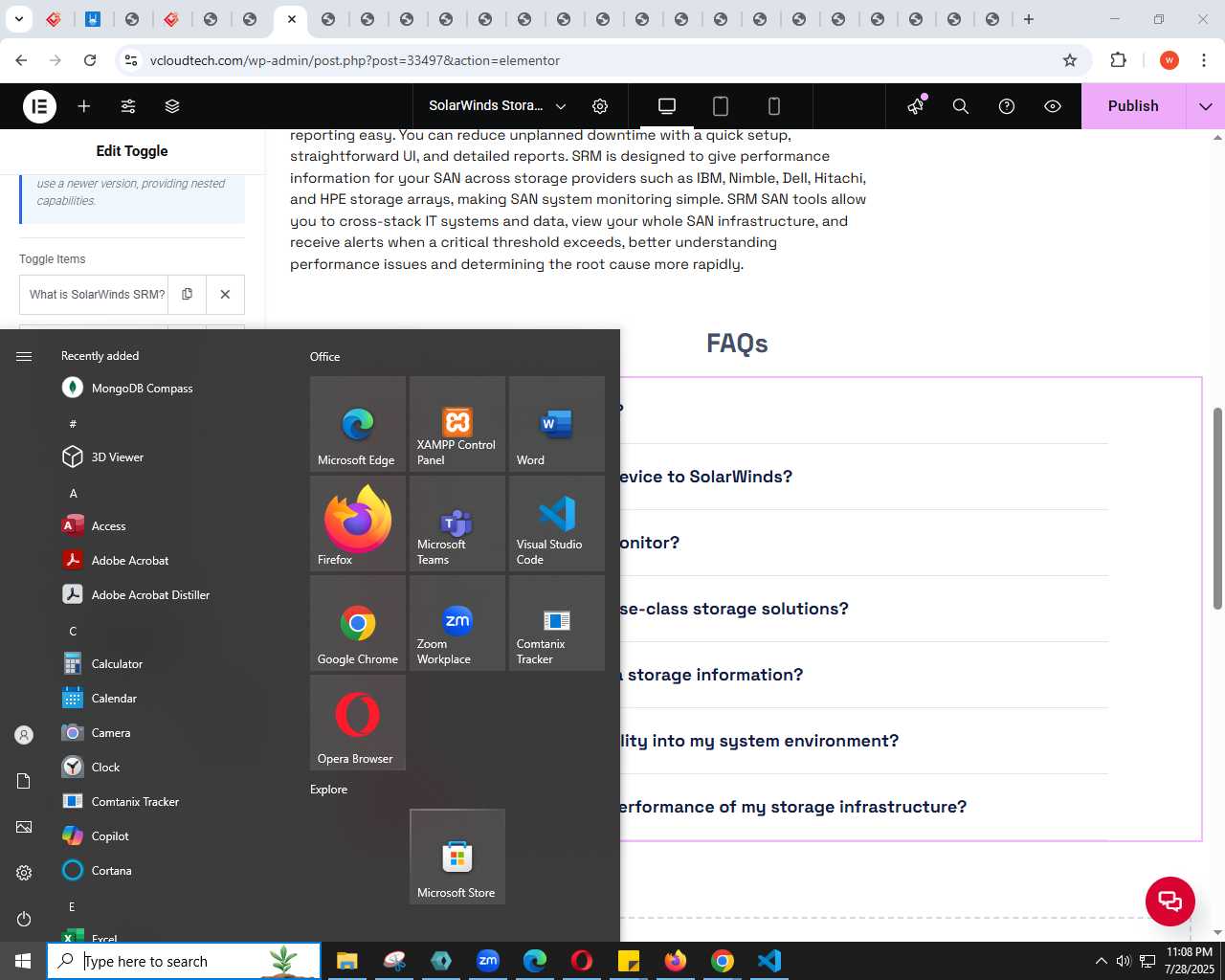Open Documents from Start sidebar
The height and width of the screenshot is (980, 1225).
click(24, 781)
